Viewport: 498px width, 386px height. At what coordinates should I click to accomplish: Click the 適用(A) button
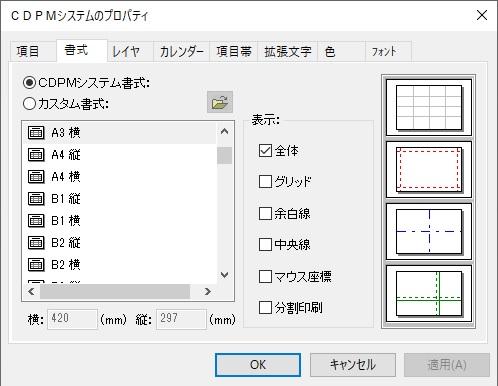point(447,365)
